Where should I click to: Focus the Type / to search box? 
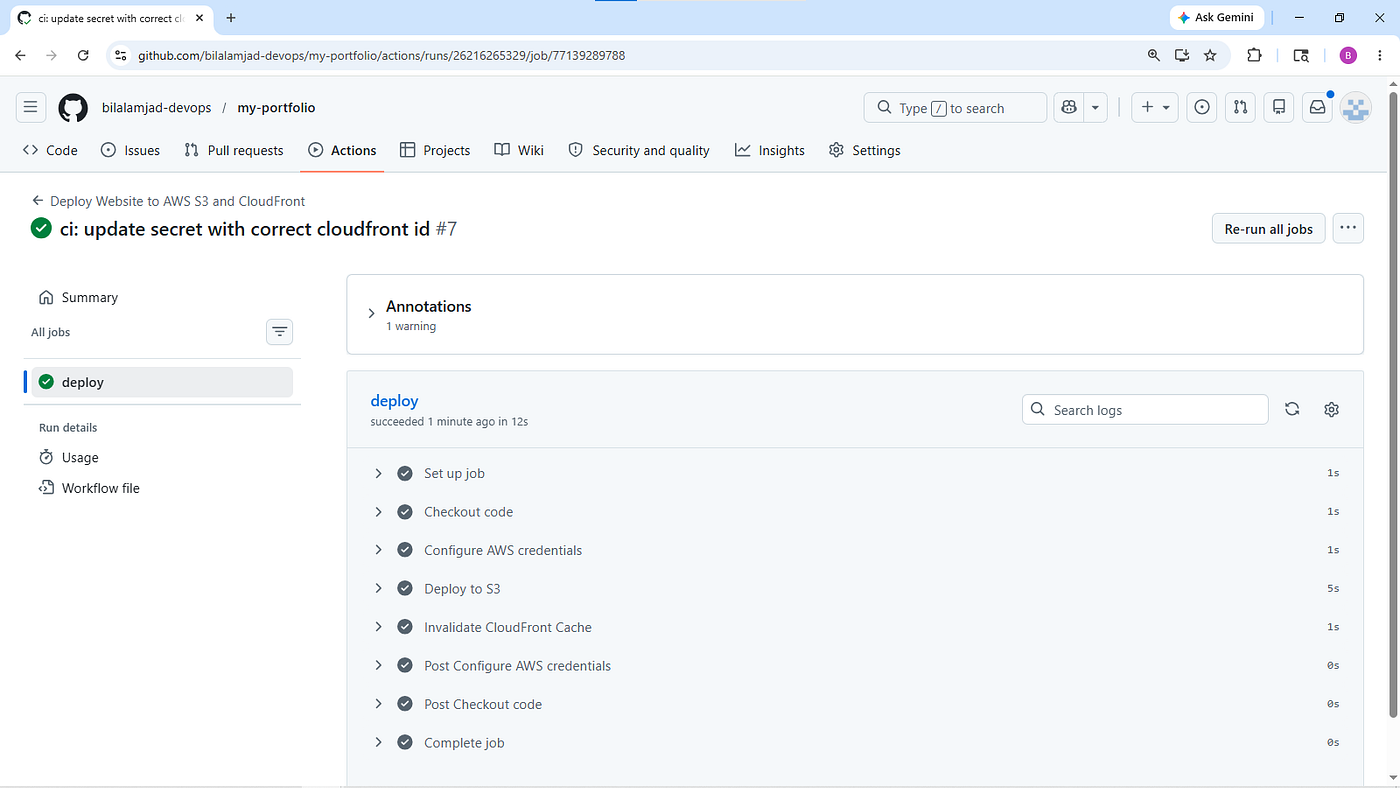tap(955, 108)
